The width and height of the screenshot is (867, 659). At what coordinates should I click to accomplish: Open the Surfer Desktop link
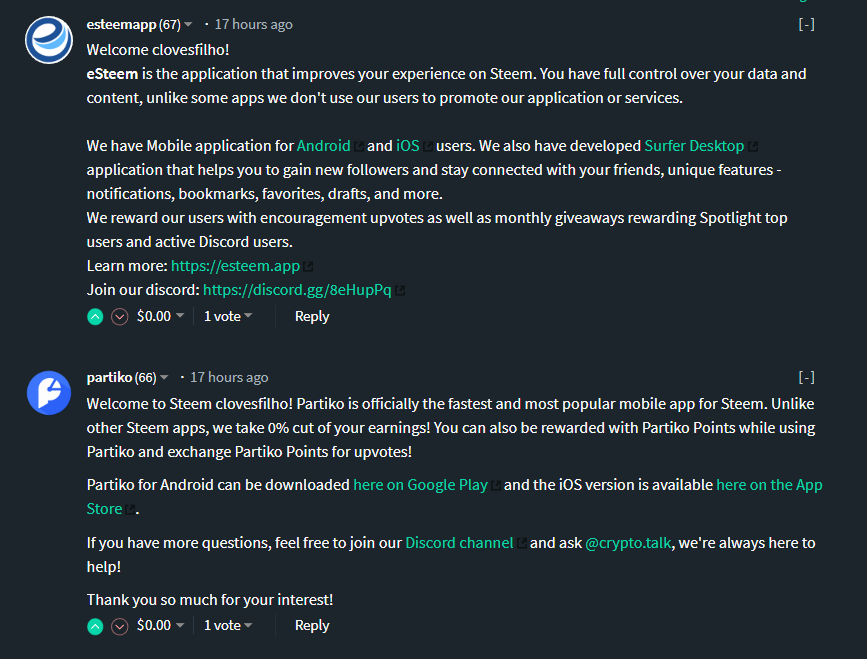694,146
